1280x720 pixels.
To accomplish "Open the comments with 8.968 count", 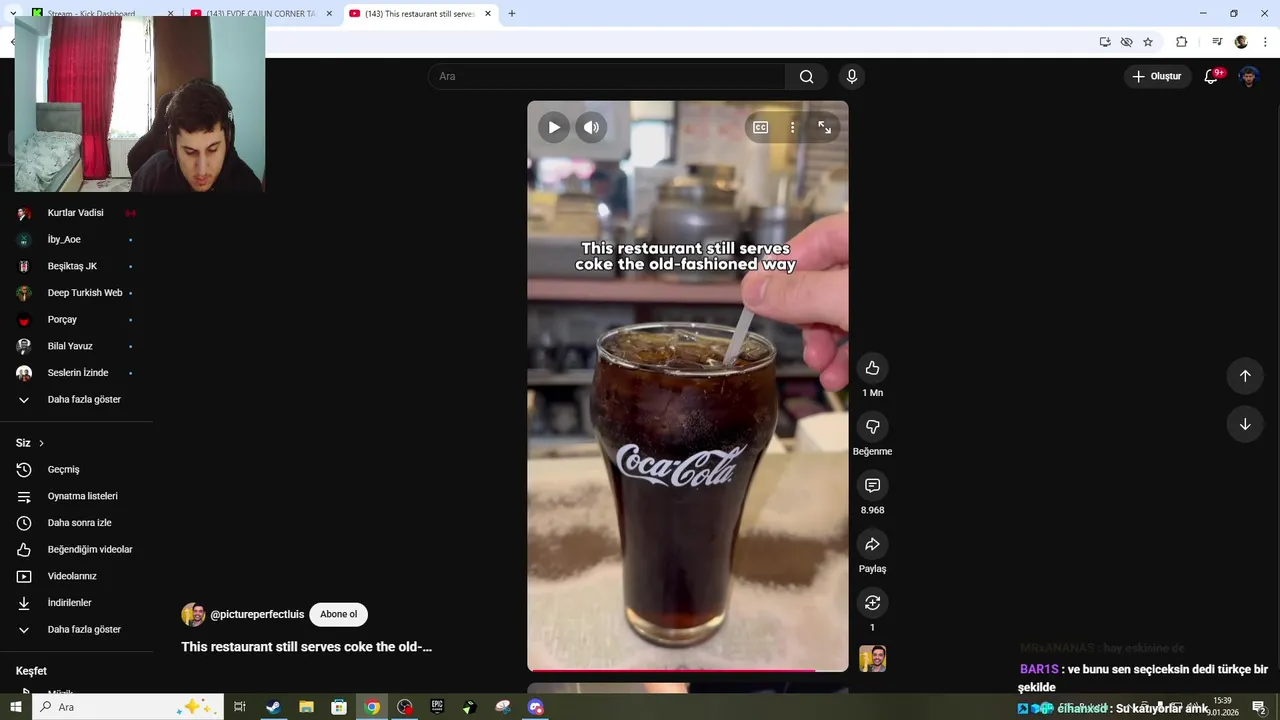I will 872,485.
